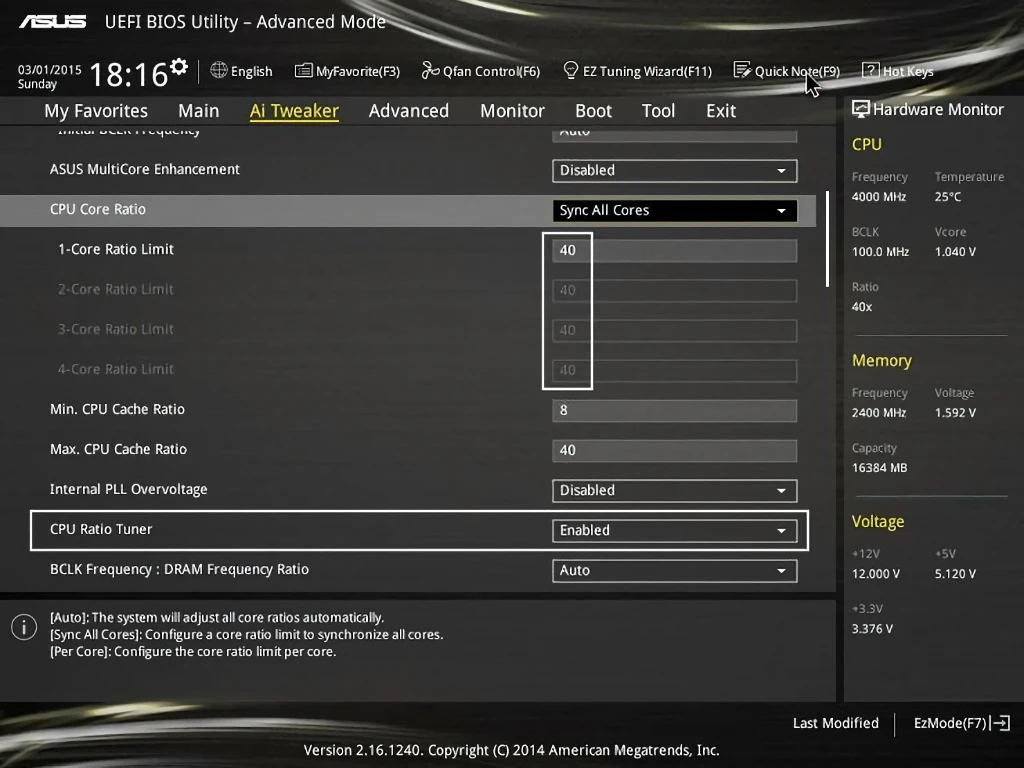This screenshot has height=768, width=1024.
Task: Click the ASUS logo
Action: 53,22
